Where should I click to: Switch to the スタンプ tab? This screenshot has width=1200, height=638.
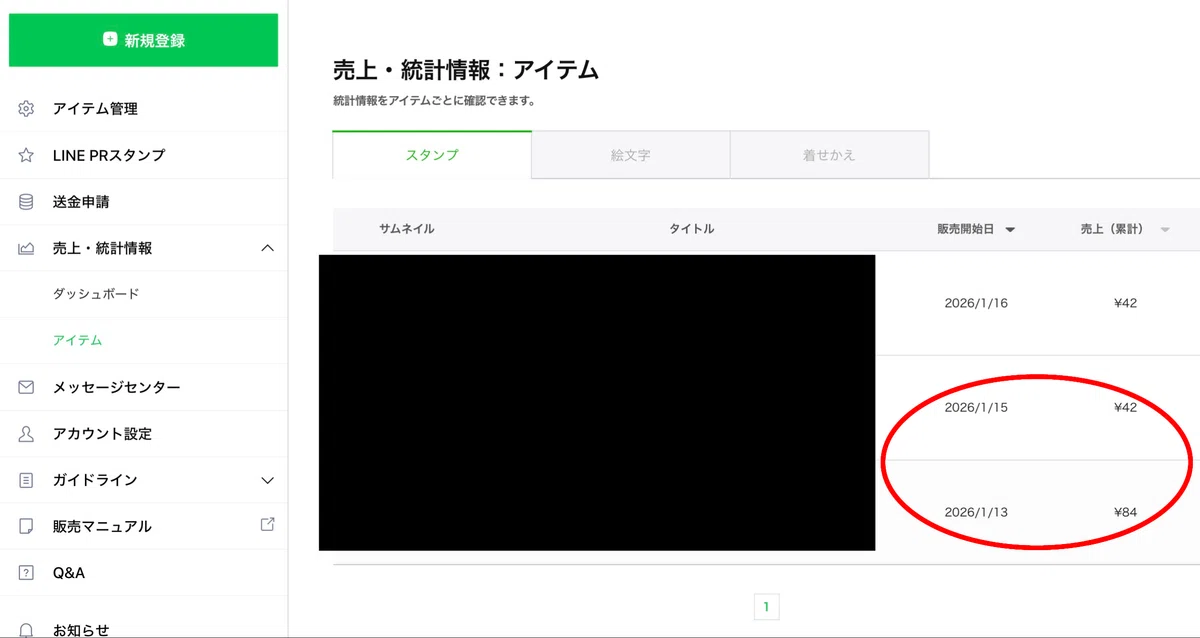432,155
